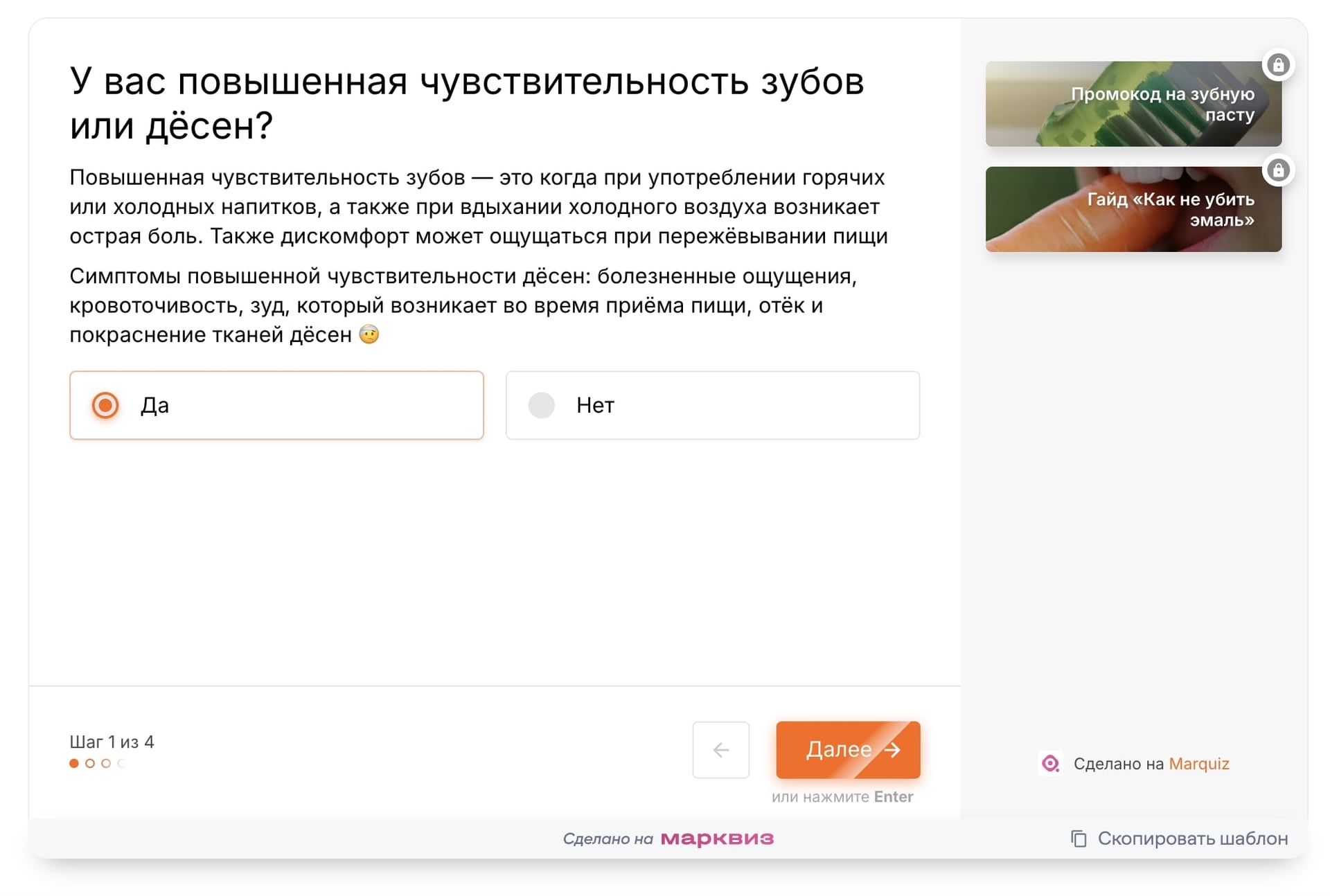Click the radio circle next to Нет
Viewport: 1330px width, 896px height.
(541, 405)
